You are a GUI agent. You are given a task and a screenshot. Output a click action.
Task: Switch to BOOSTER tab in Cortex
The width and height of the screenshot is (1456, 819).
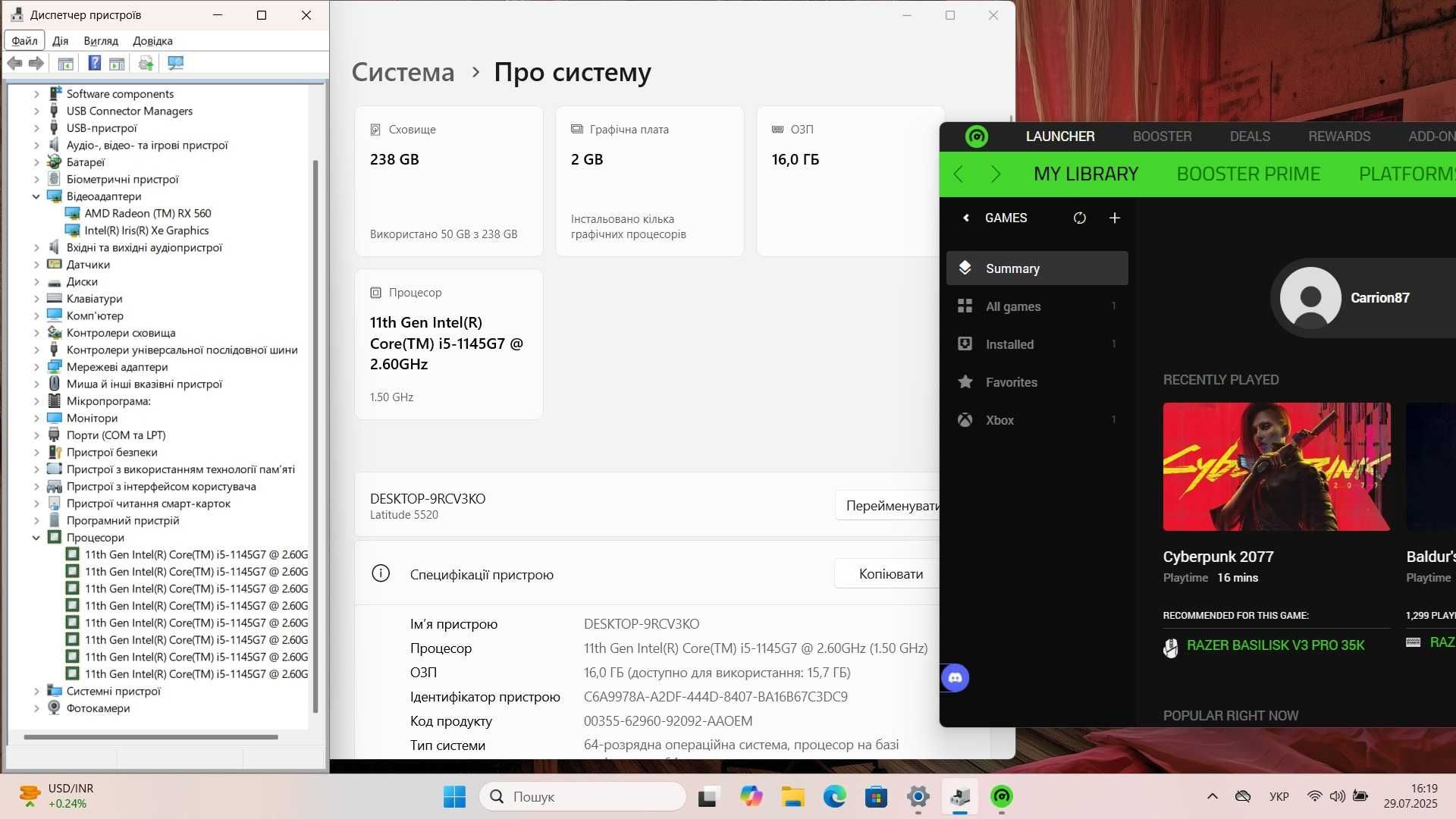click(1162, 136)
